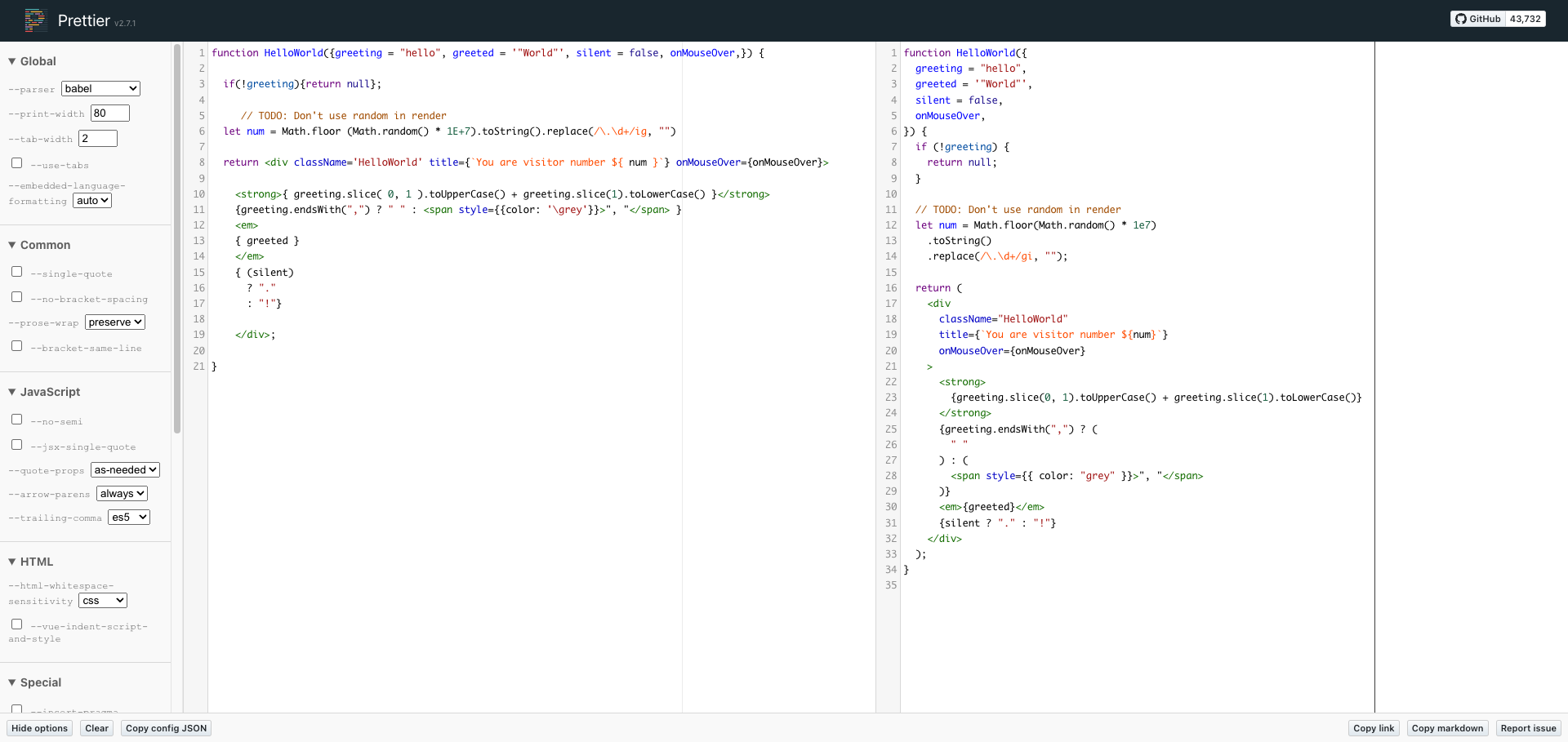
Task: Turn on --jsx-single-quote
Action: click(17, 444)
